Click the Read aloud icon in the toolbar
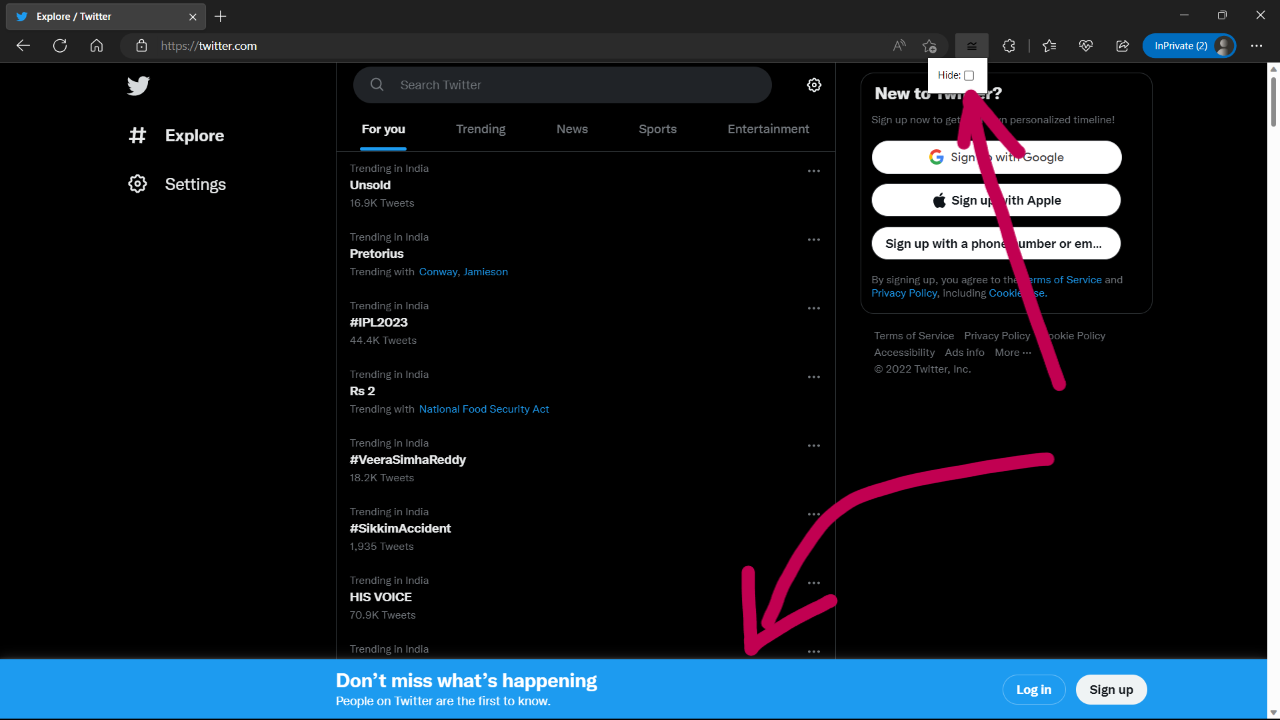The width and height of the screenshot is (1280, 720). click(x=899, y=45)
